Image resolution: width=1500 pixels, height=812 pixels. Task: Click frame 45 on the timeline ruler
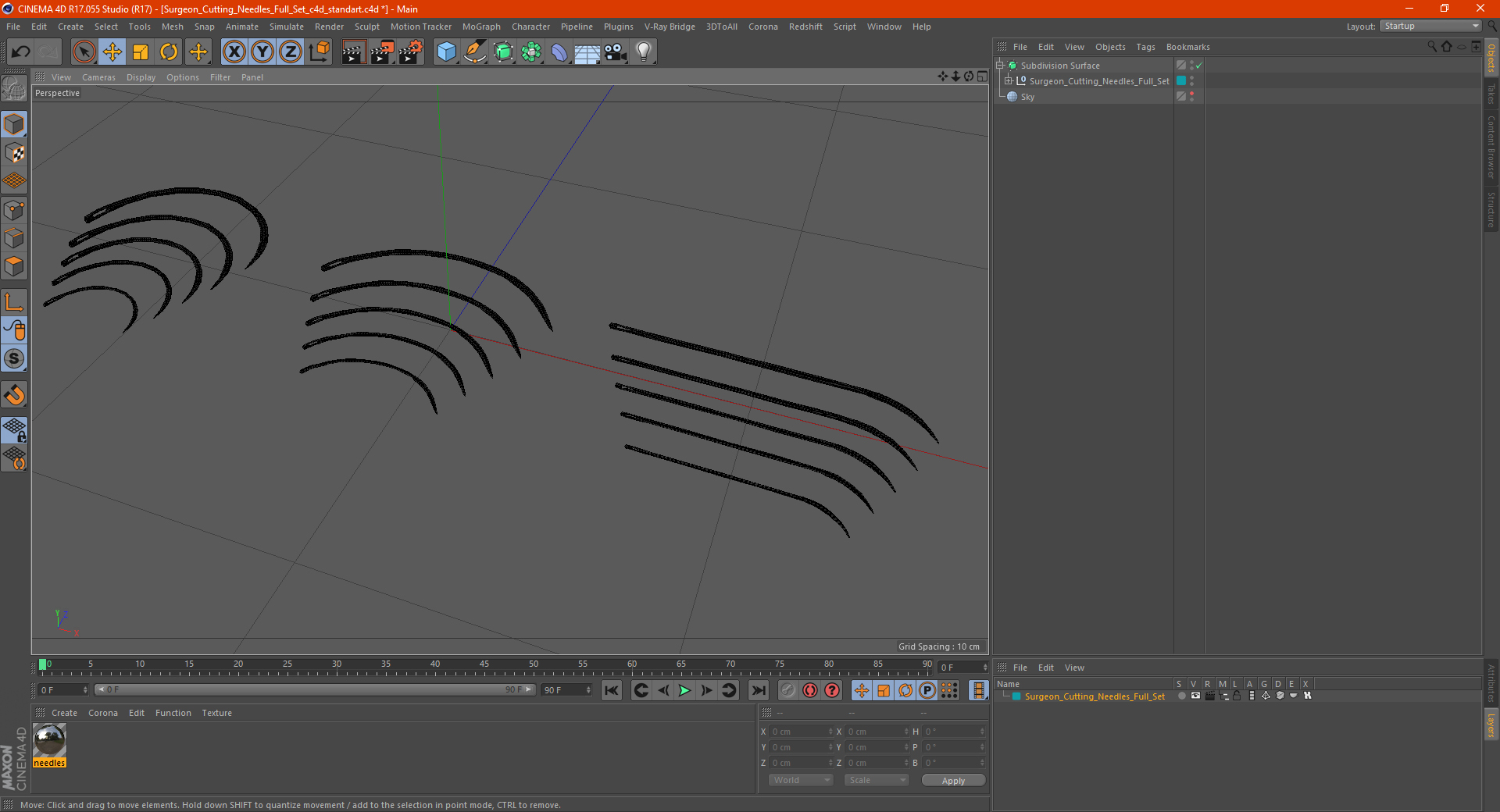coord(484,666)
